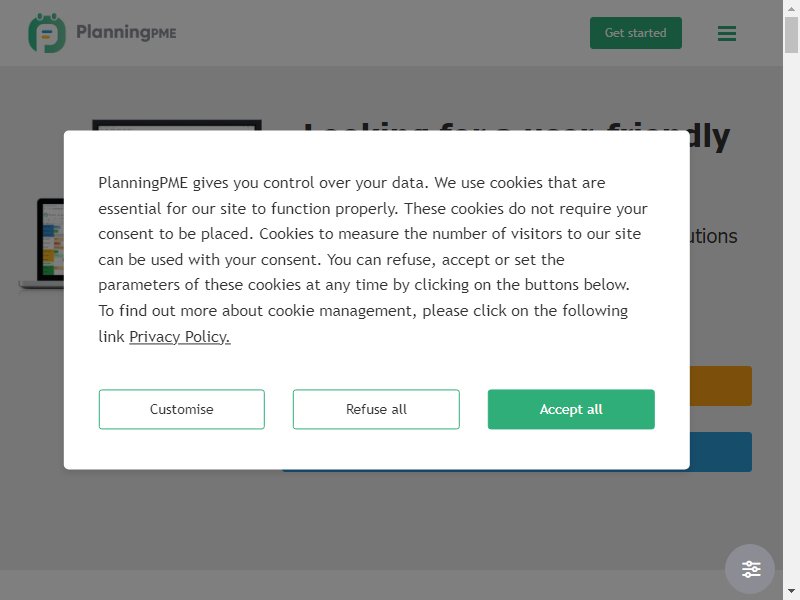This screenshot has width=800, height=600.
Task: Click the PlanningPME green logo icon
Action: coord(47,33)
